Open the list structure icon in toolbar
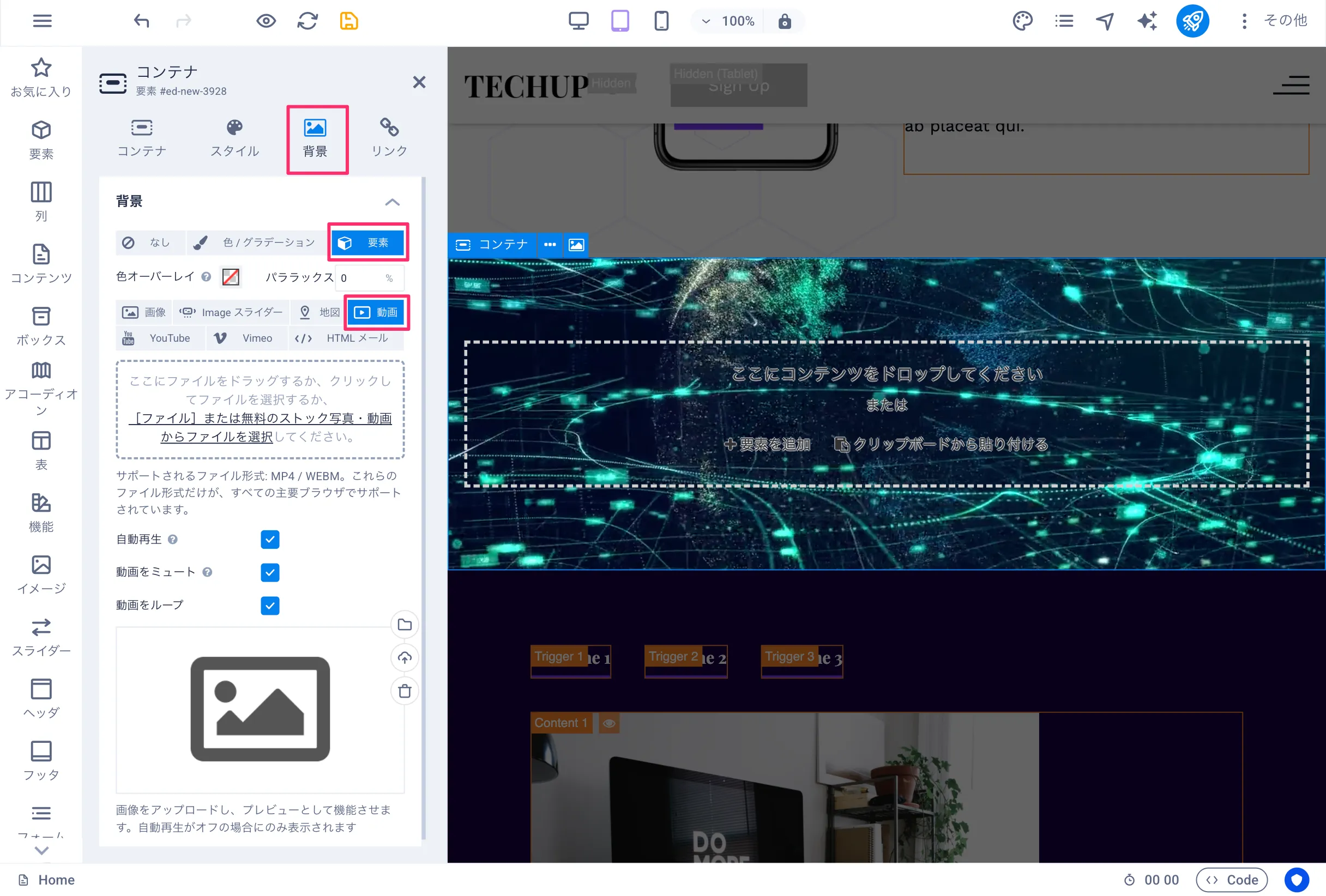The width and height of the screenshot is (1326, 896). click(x=1064, y=21)
